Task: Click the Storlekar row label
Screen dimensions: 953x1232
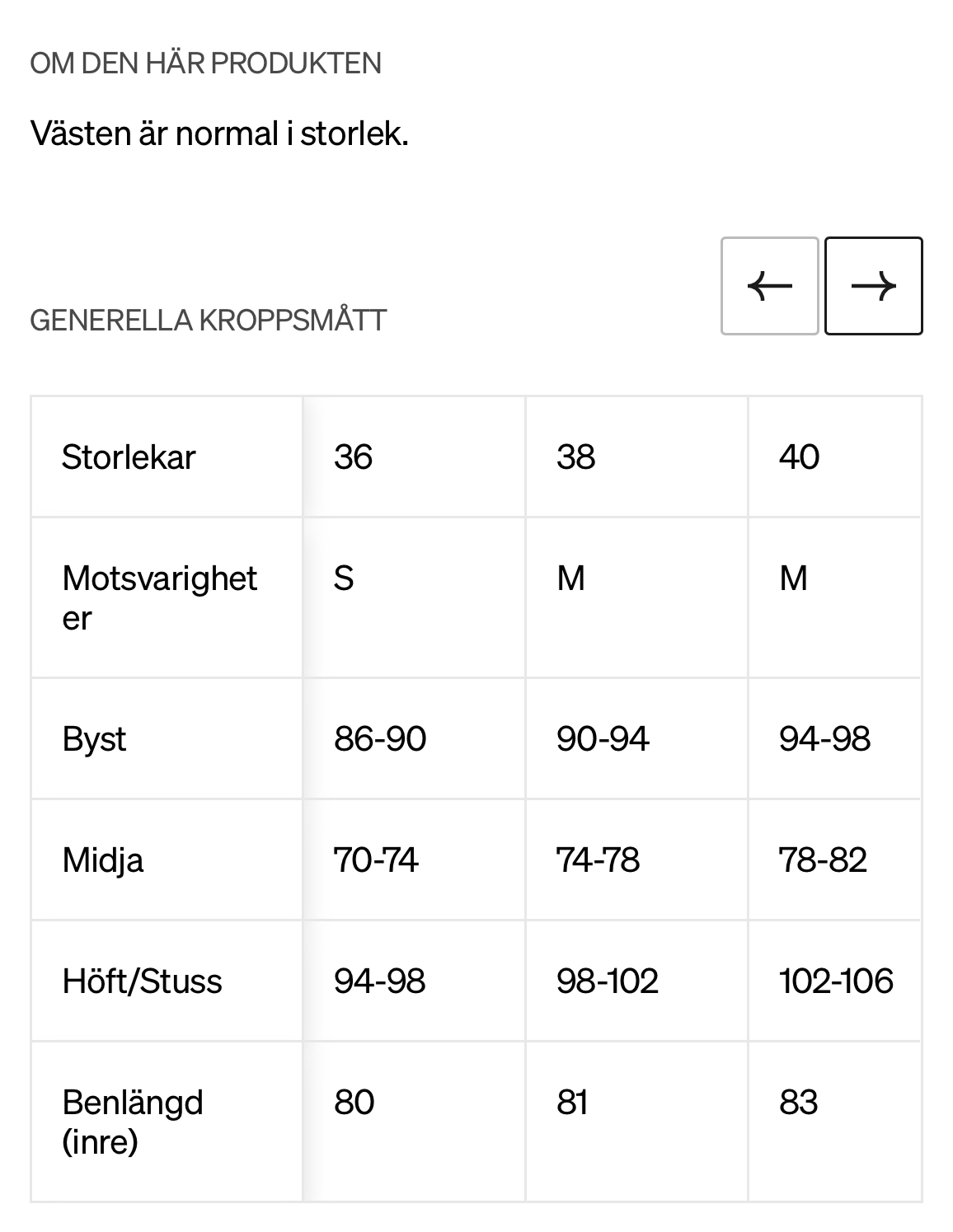Action: 129,457
